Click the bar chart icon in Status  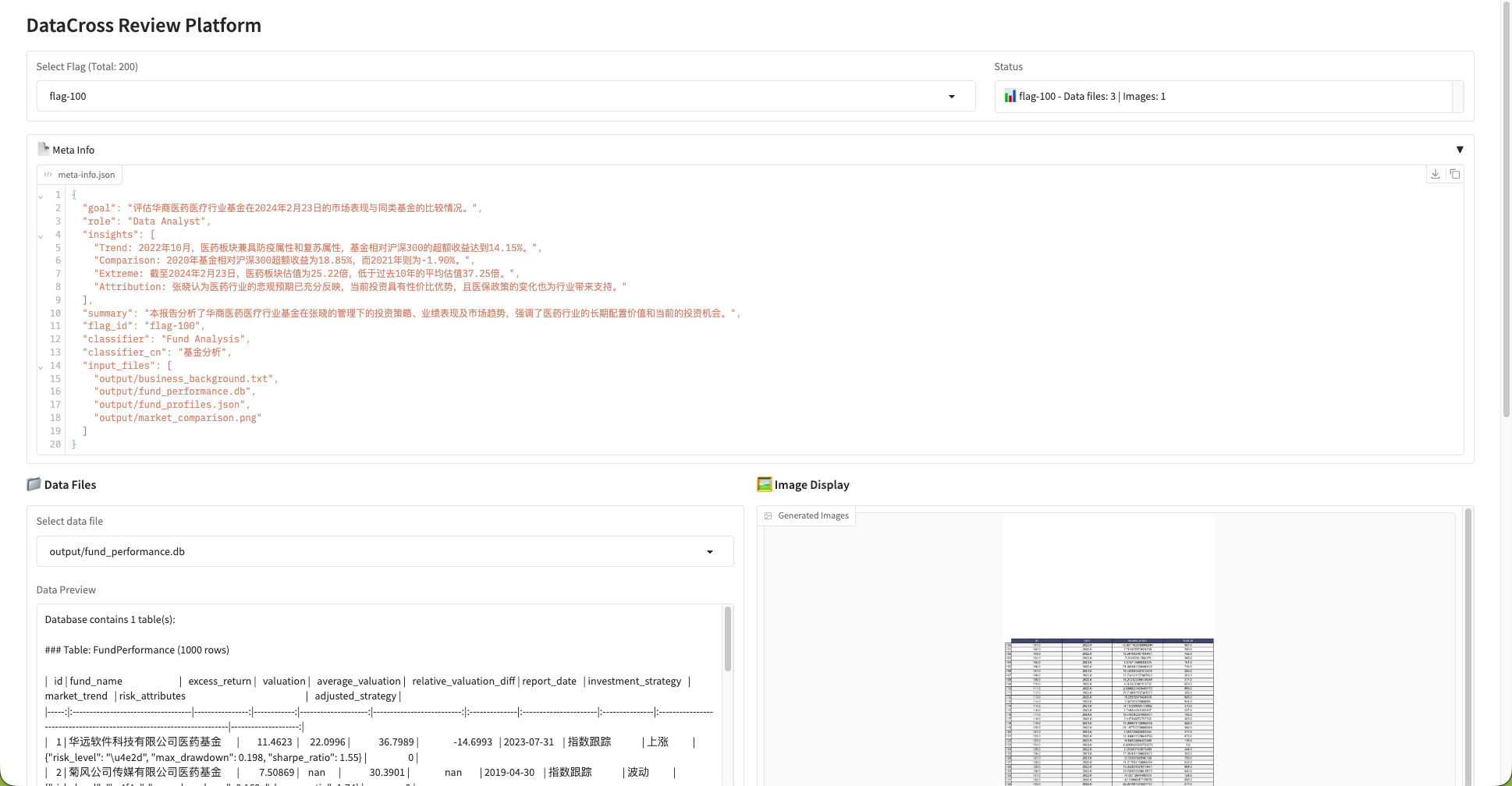click(x=1010, y=96)
